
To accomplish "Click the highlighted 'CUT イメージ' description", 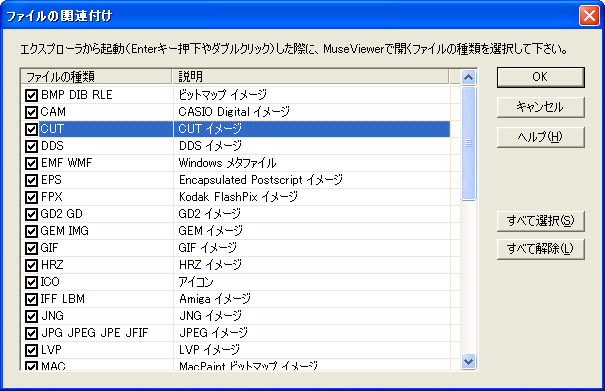I will (210, 129).
